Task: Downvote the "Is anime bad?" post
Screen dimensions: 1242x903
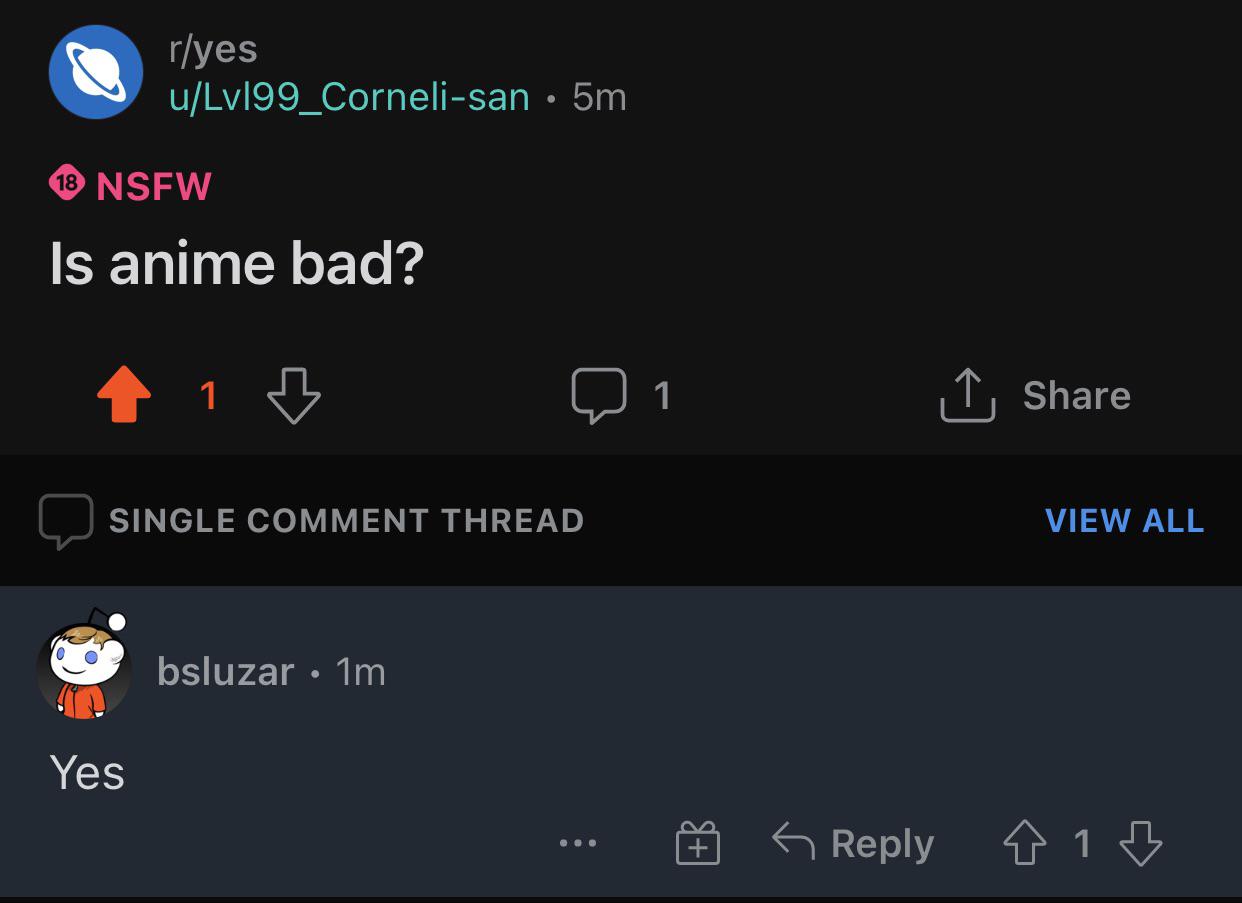Action: pos(294,396)
